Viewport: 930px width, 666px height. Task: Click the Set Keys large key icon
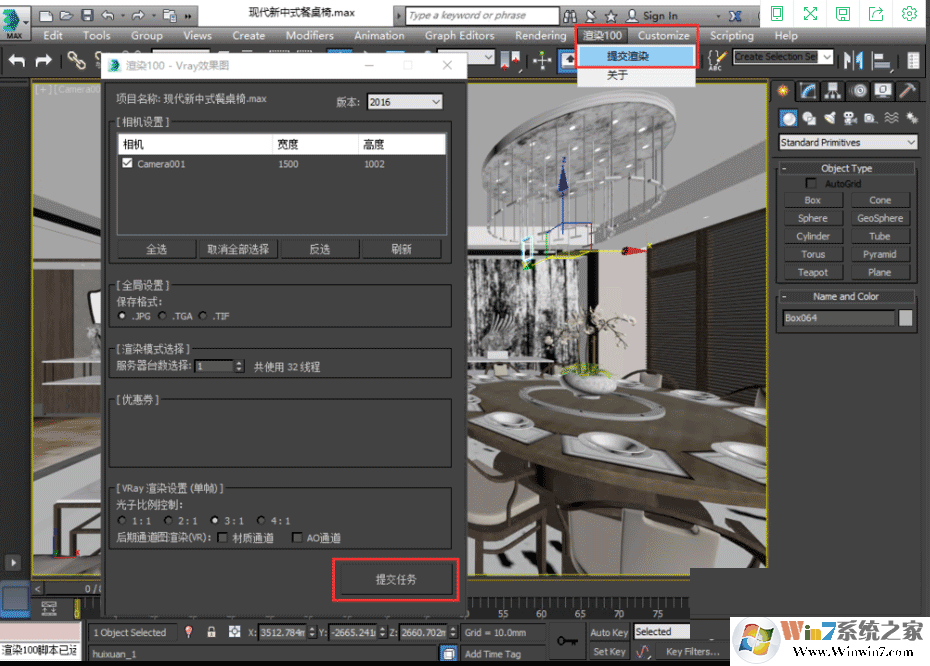(x=567, y=640)
